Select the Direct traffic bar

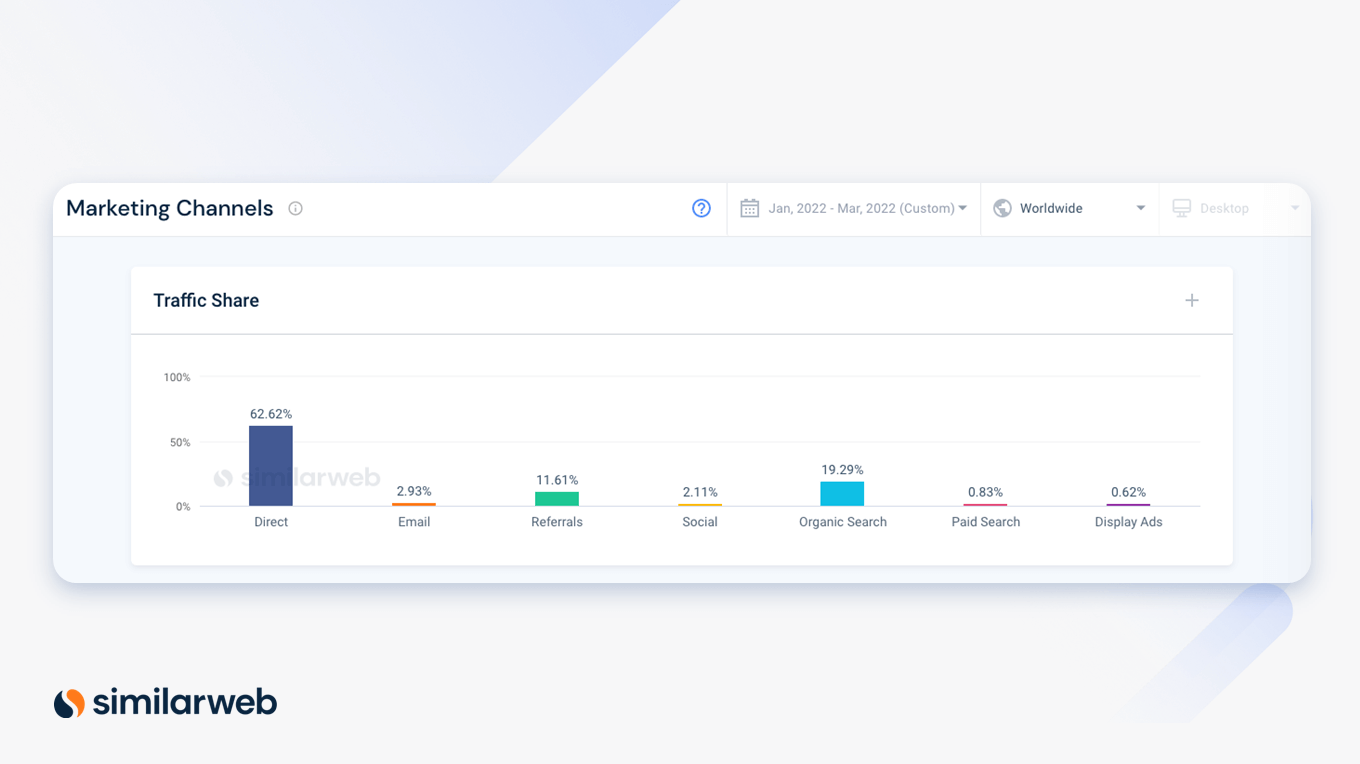point(270,465)
